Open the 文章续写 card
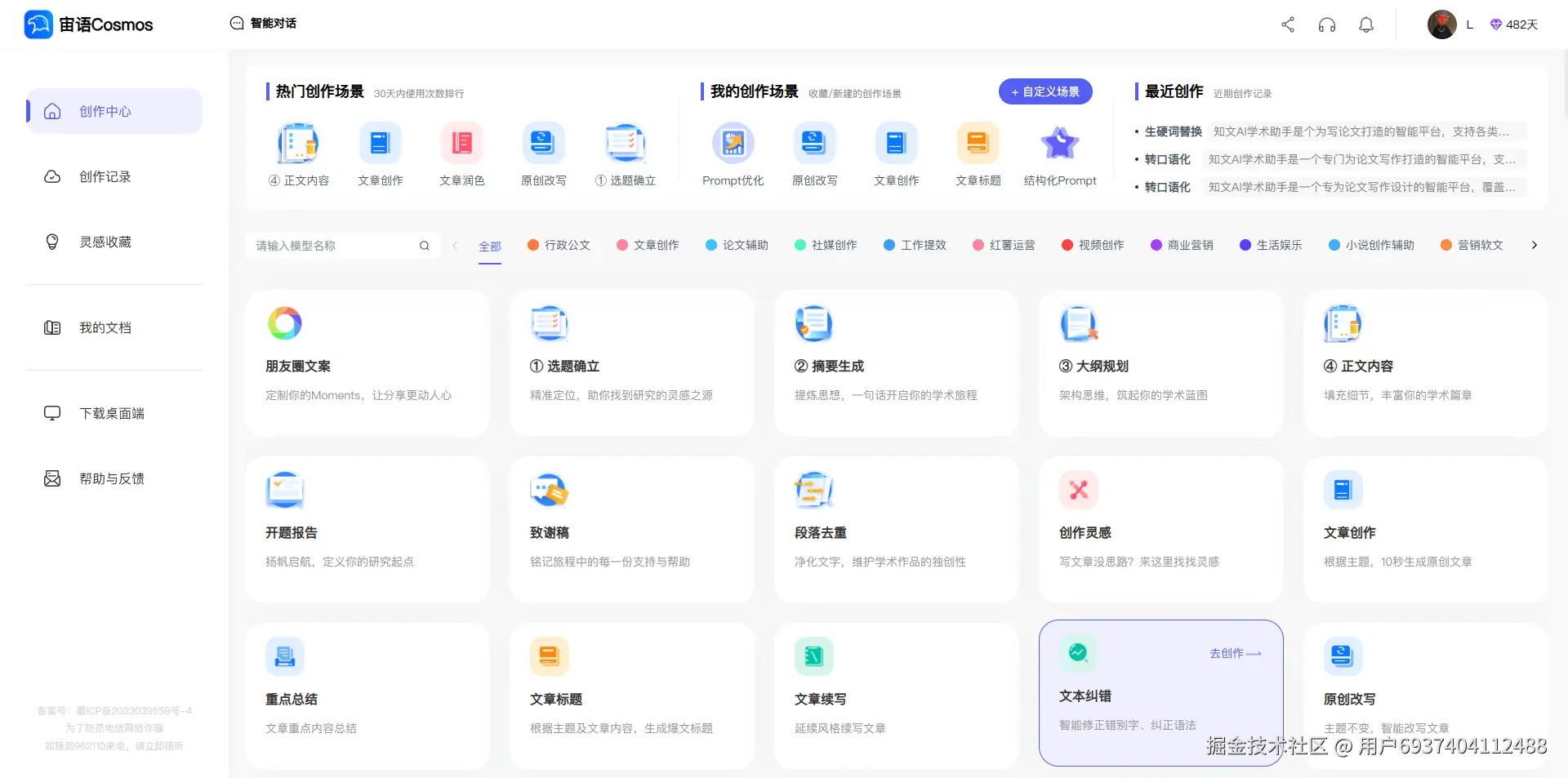Image resolution: width=1568 pixels, height=778 pixels. [x=897, y=696]
